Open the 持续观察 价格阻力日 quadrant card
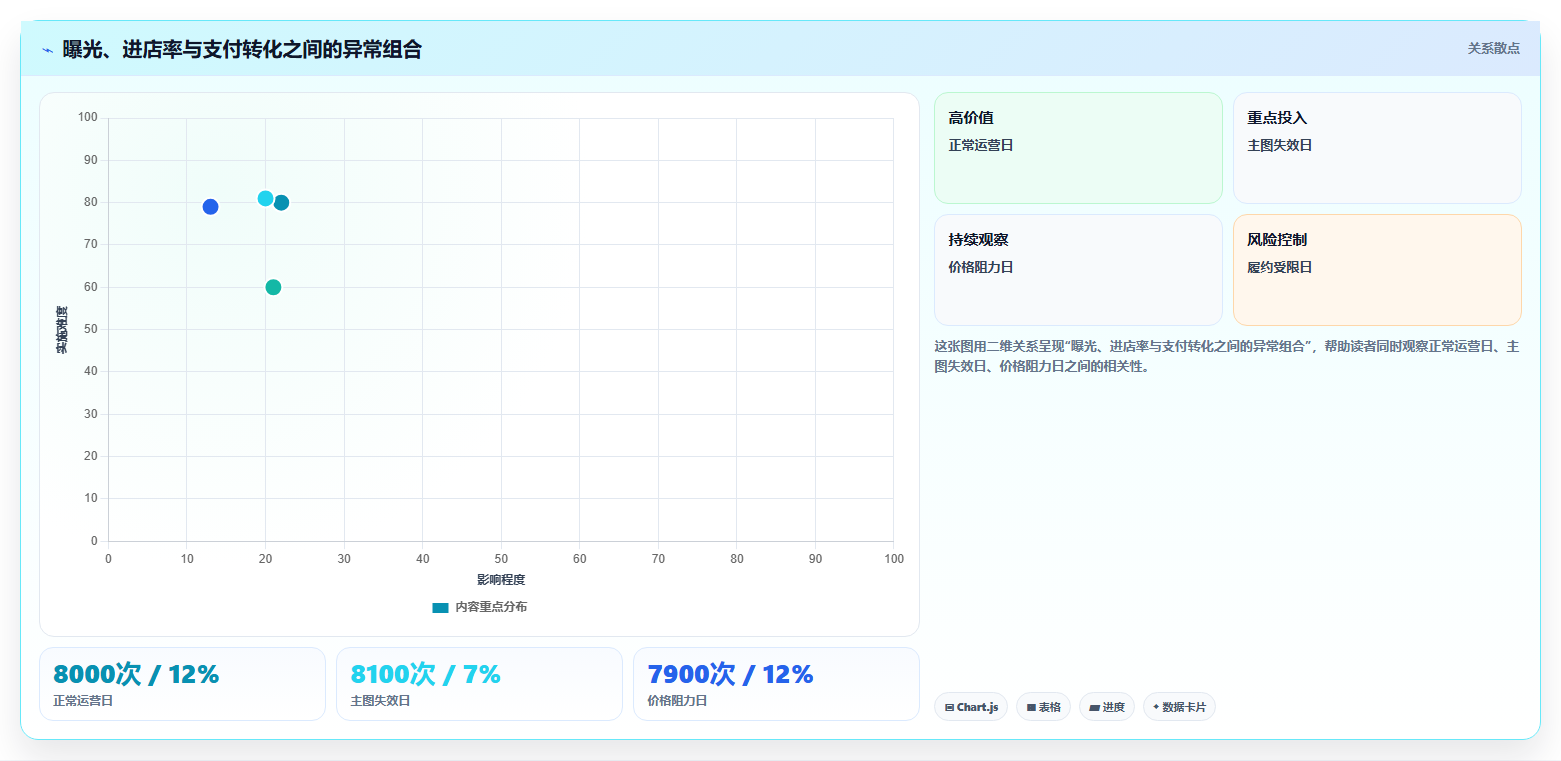 pos(1078,270)
